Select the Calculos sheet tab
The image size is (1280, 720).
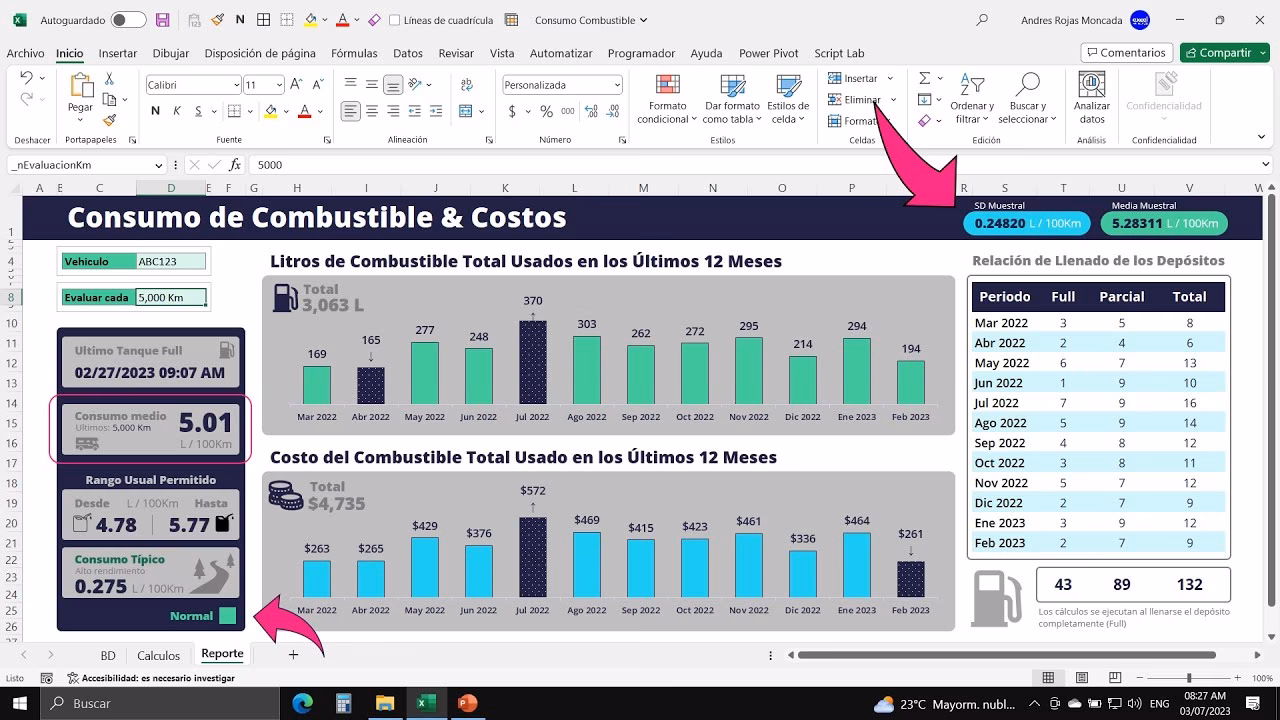(x=158, y=655)
